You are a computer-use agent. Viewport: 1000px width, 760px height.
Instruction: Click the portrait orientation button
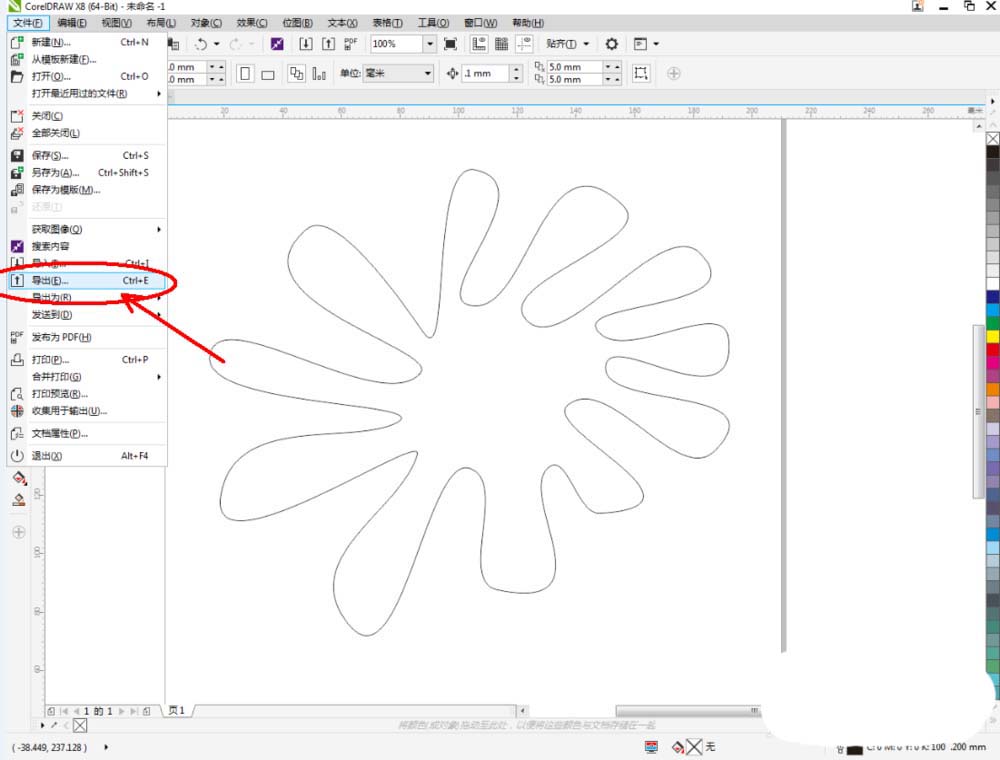click(x=246, y=73)
